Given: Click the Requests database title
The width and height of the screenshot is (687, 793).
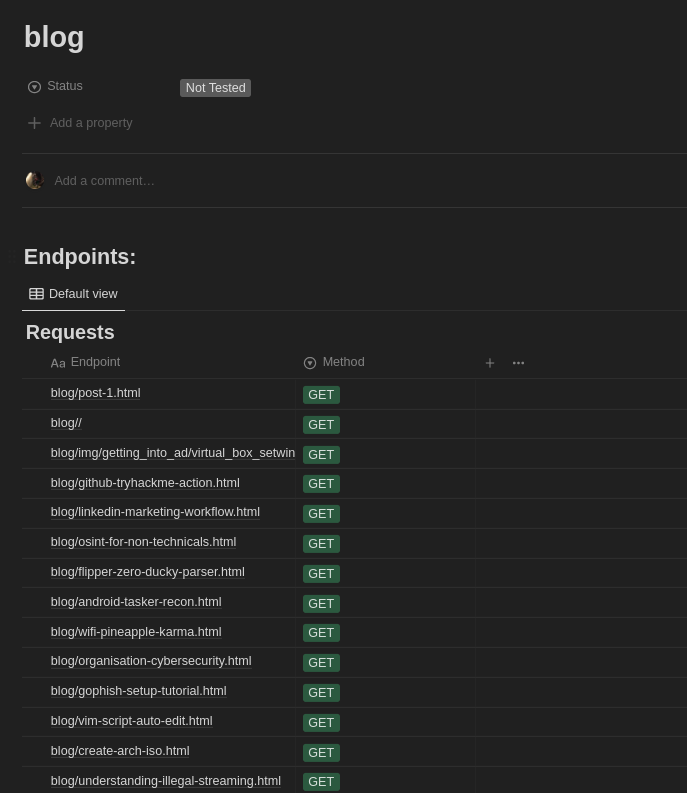Looking at the screenshot, I should [70, 332].
